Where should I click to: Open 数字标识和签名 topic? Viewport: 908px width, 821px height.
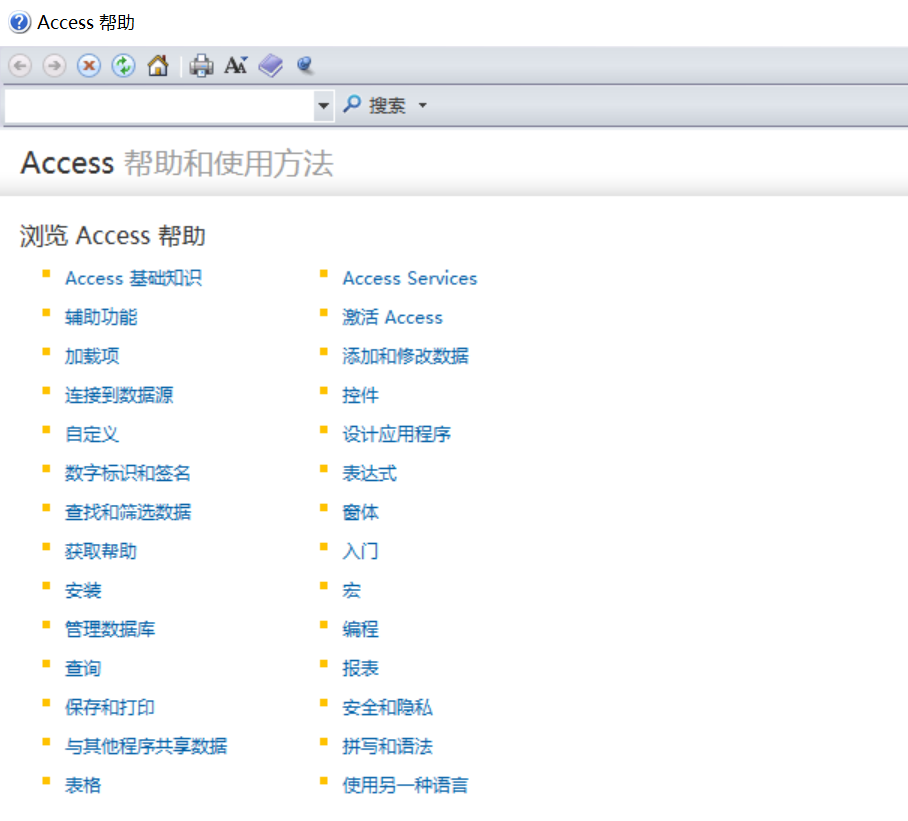[x=127, y=474]
